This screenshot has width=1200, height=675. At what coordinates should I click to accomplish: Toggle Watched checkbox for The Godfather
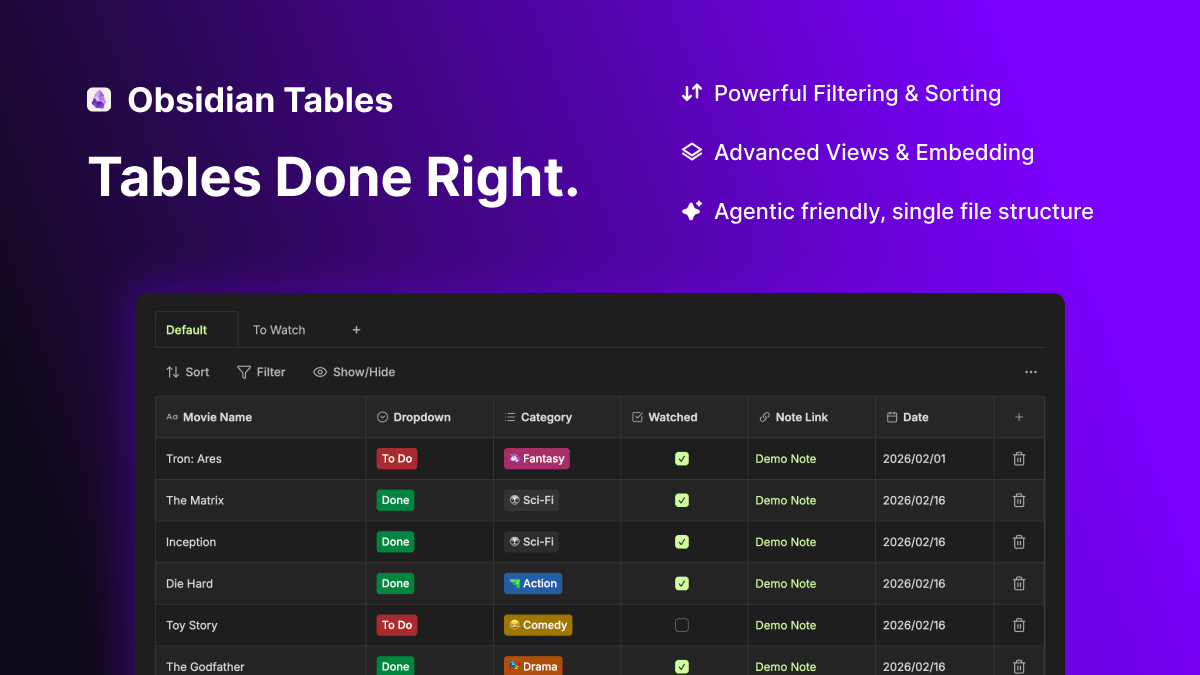682,666
